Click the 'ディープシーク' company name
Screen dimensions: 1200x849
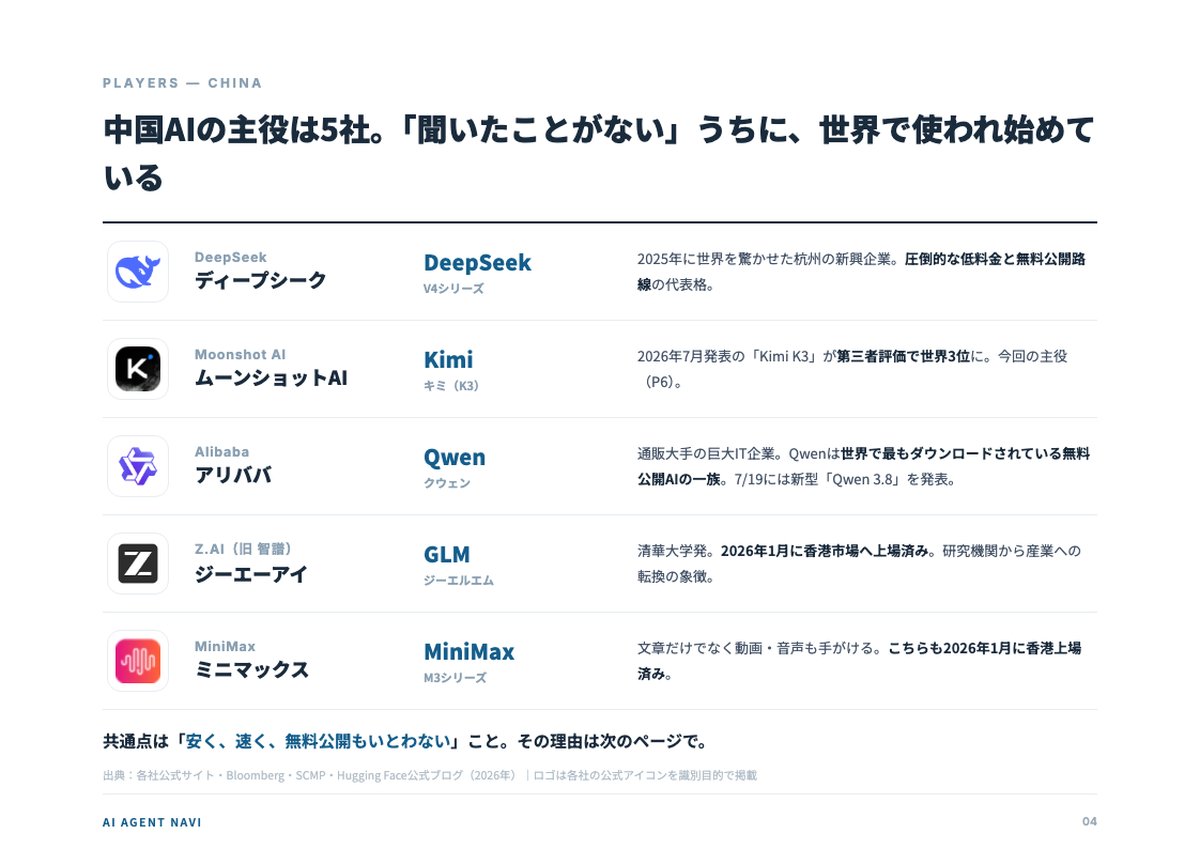[x=260, y=281]
